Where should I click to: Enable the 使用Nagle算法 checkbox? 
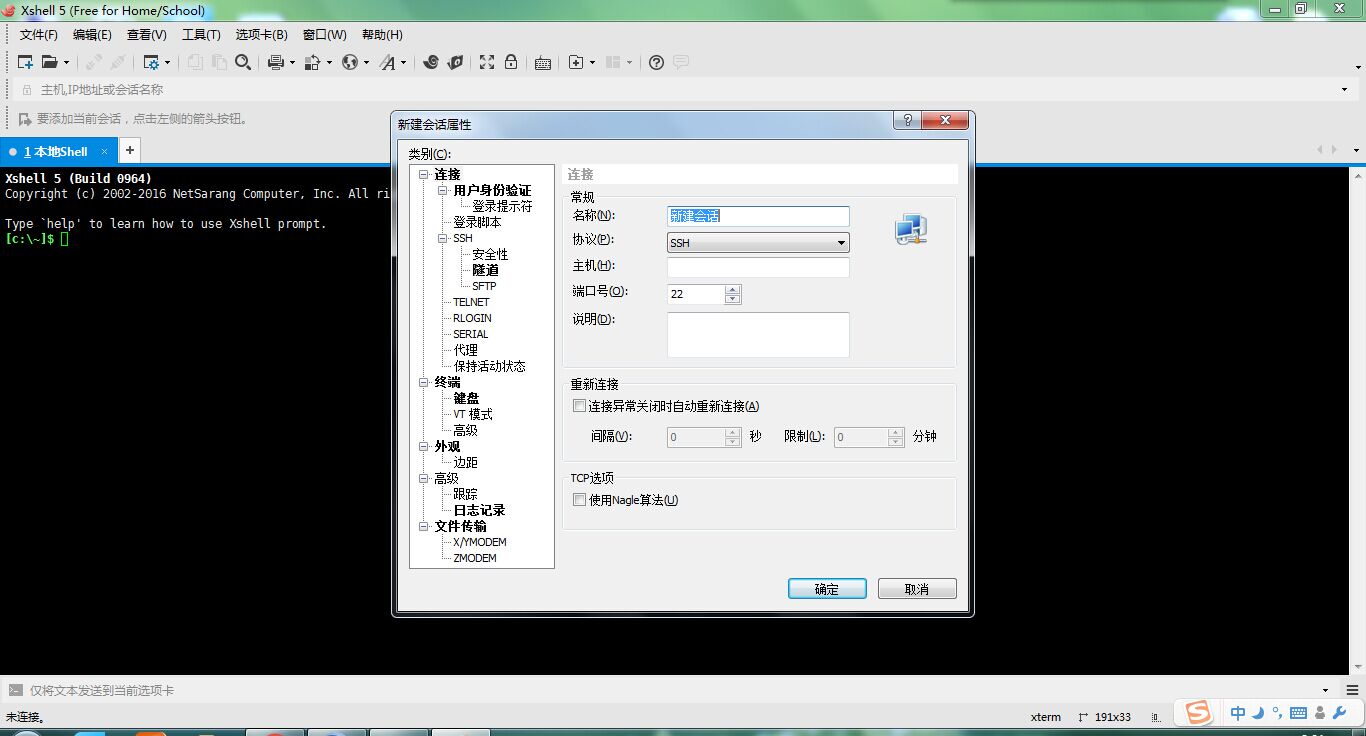coord(579,500)
